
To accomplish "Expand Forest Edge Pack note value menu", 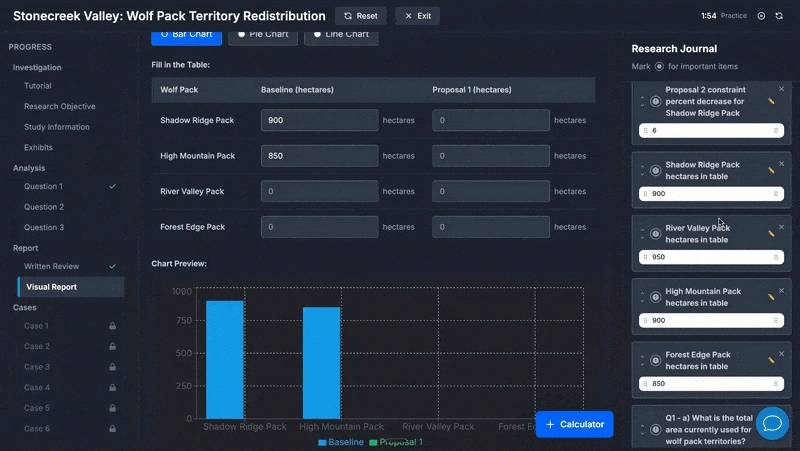I will click(x=776, y=383).
